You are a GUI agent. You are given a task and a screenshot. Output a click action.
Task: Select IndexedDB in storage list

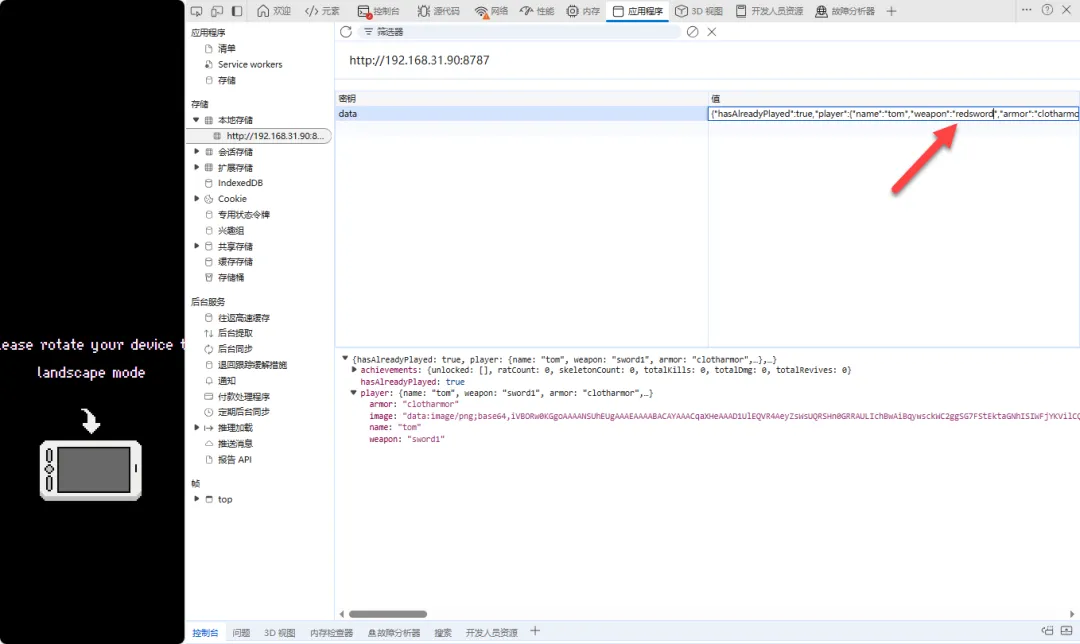point(240,183)
